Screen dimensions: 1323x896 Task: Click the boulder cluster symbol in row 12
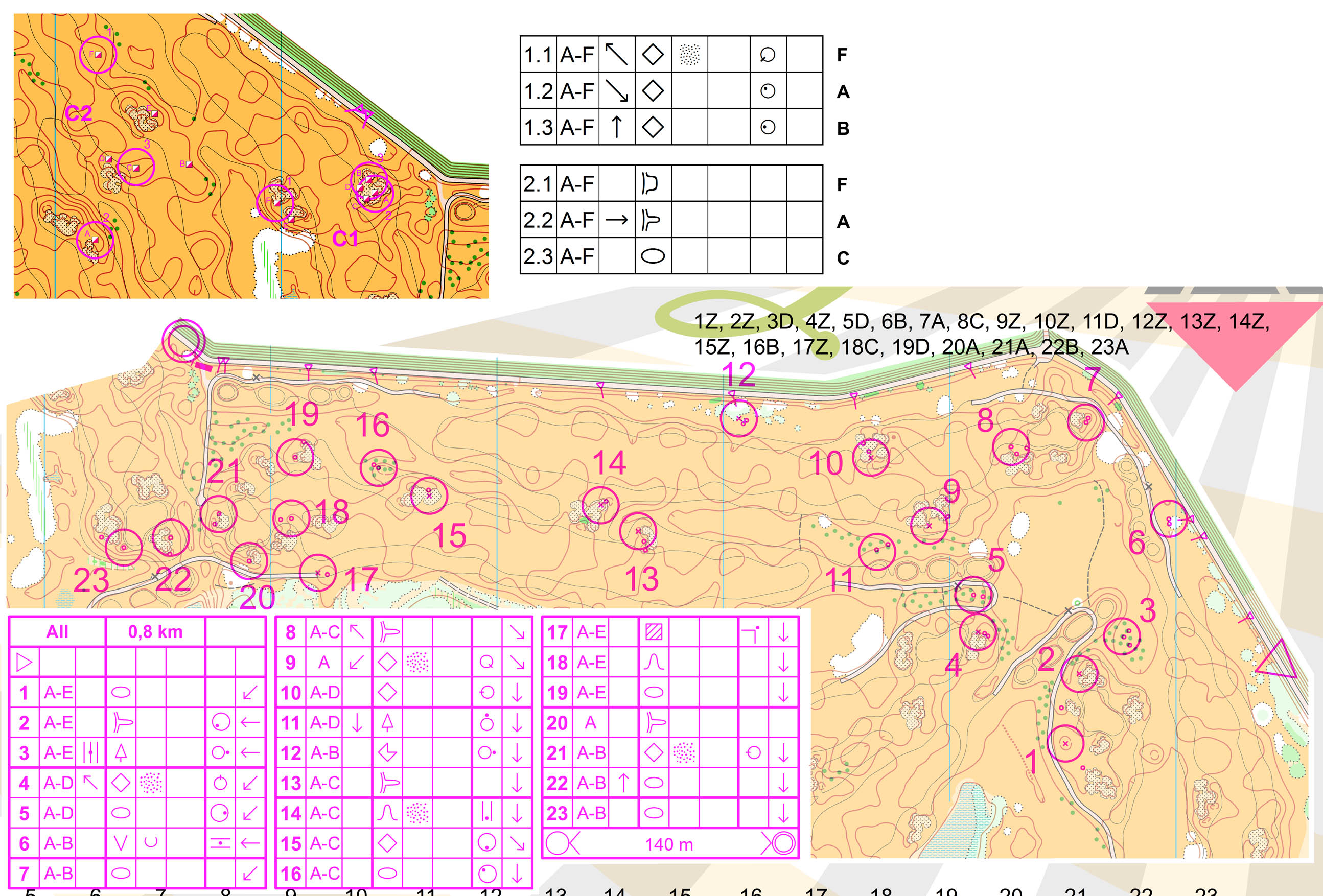point(387,753)
